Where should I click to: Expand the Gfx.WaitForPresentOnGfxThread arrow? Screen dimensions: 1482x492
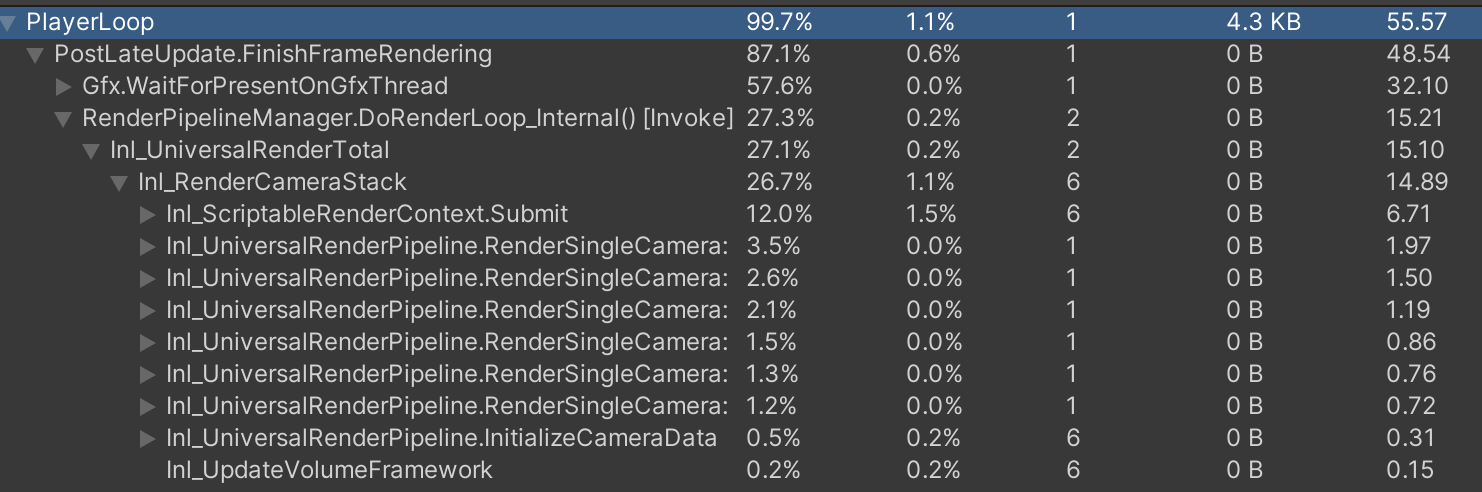63,86
